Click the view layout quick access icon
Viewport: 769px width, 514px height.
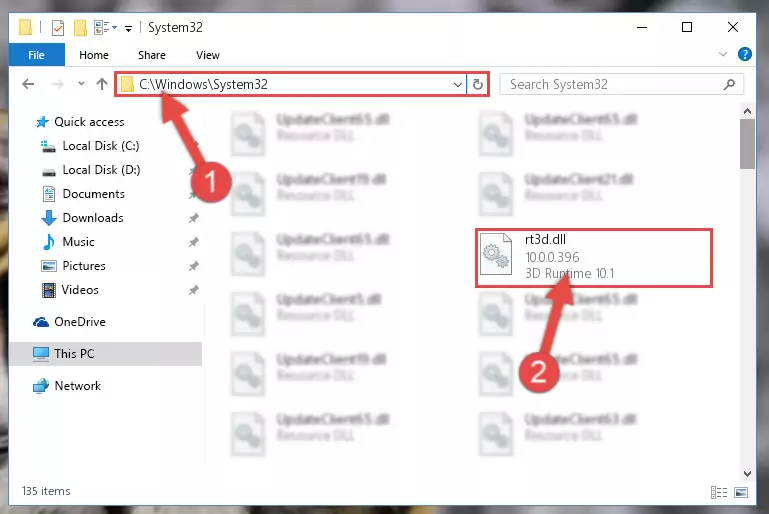102,27
